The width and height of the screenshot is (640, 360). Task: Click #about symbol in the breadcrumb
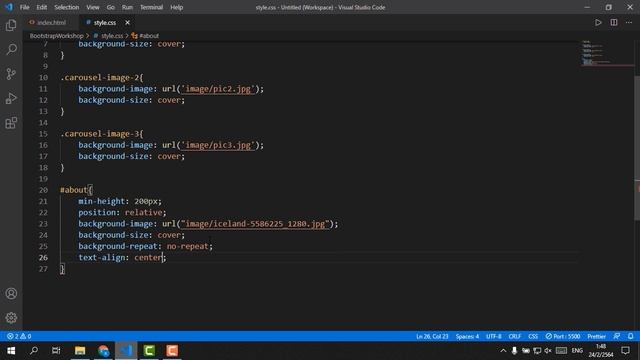point(149,36)
